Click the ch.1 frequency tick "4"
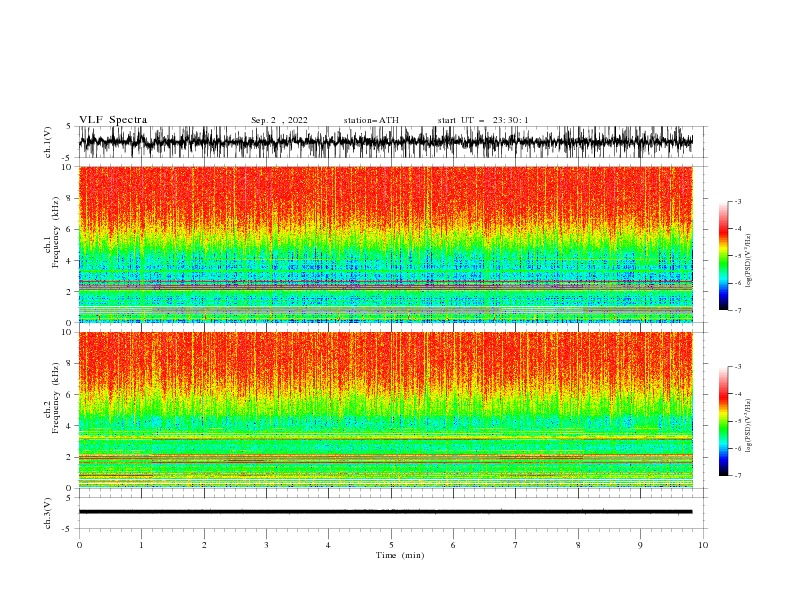This screenshot has height=612, width=792. (x=69, y=261)
